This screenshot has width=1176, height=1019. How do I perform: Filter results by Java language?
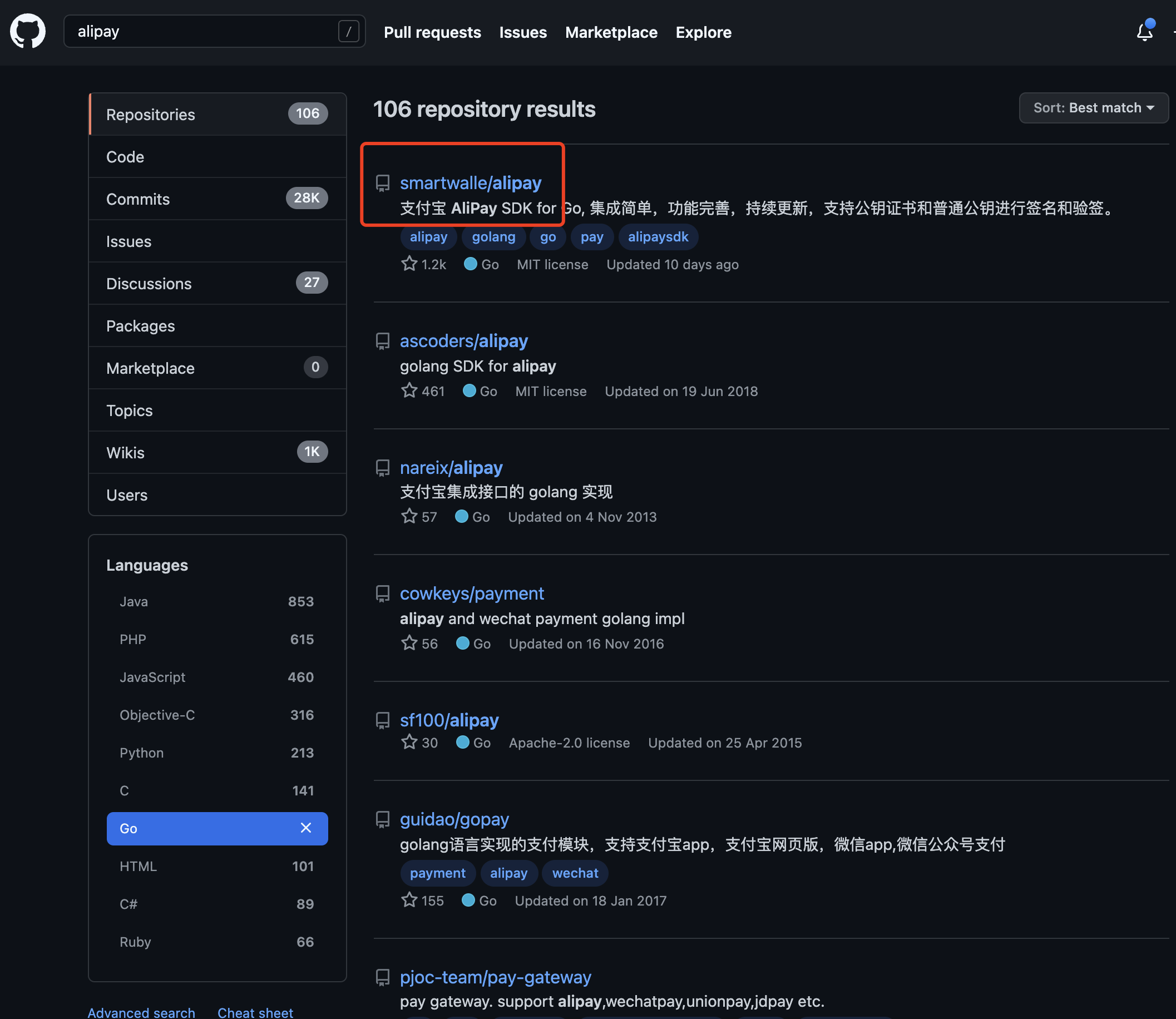(217, 602)
